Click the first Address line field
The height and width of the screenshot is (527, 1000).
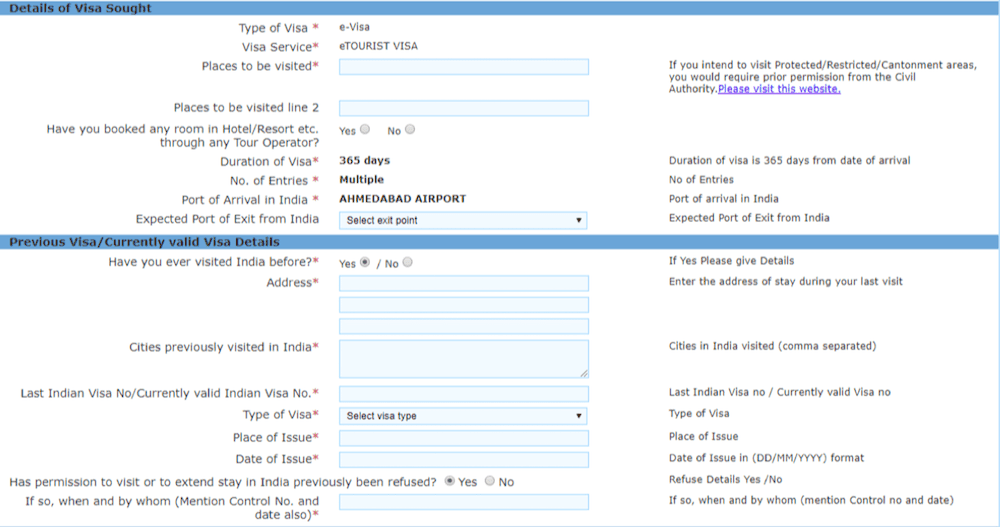464,283
